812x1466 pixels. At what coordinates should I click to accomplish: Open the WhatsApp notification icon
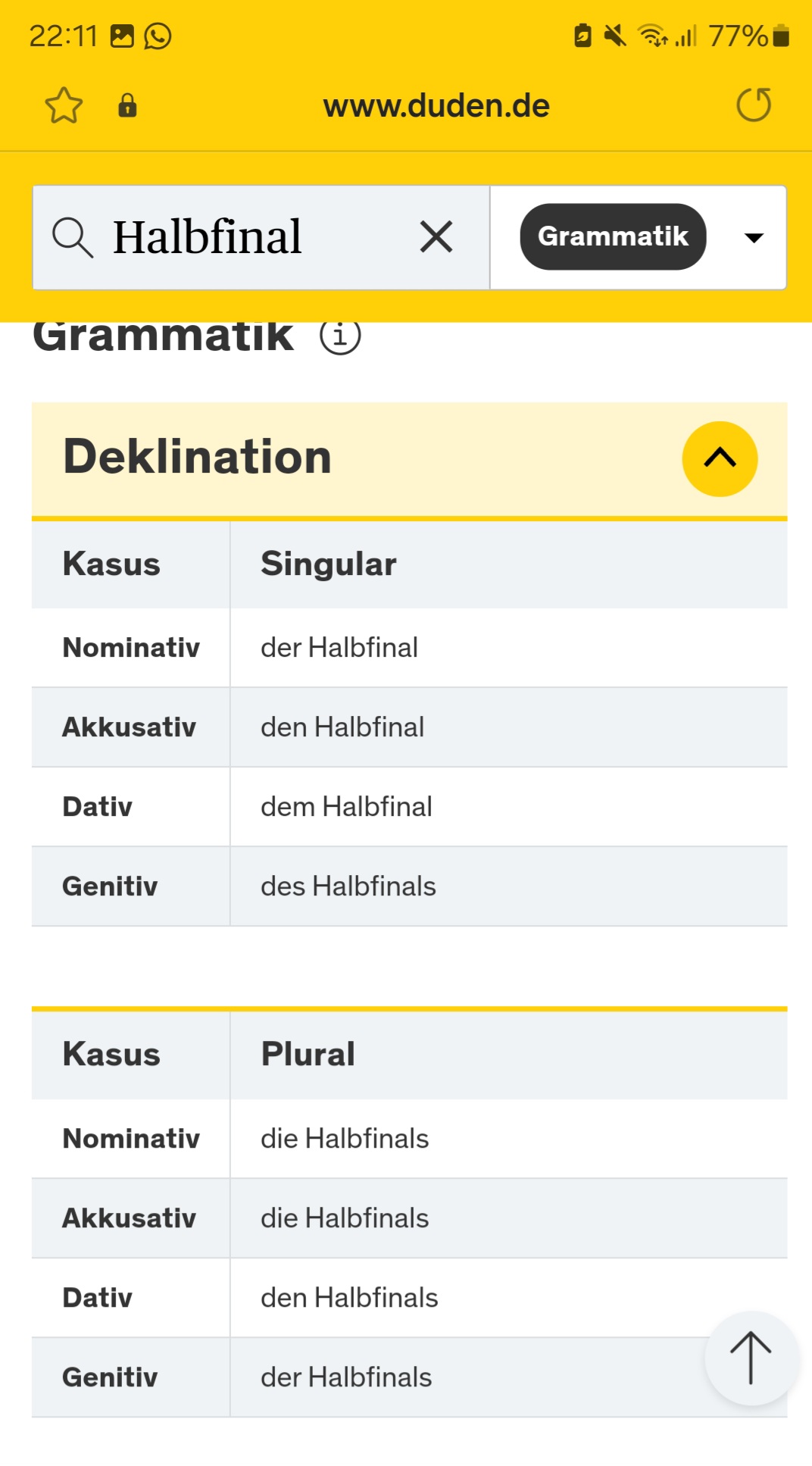(x=158, y=36)
